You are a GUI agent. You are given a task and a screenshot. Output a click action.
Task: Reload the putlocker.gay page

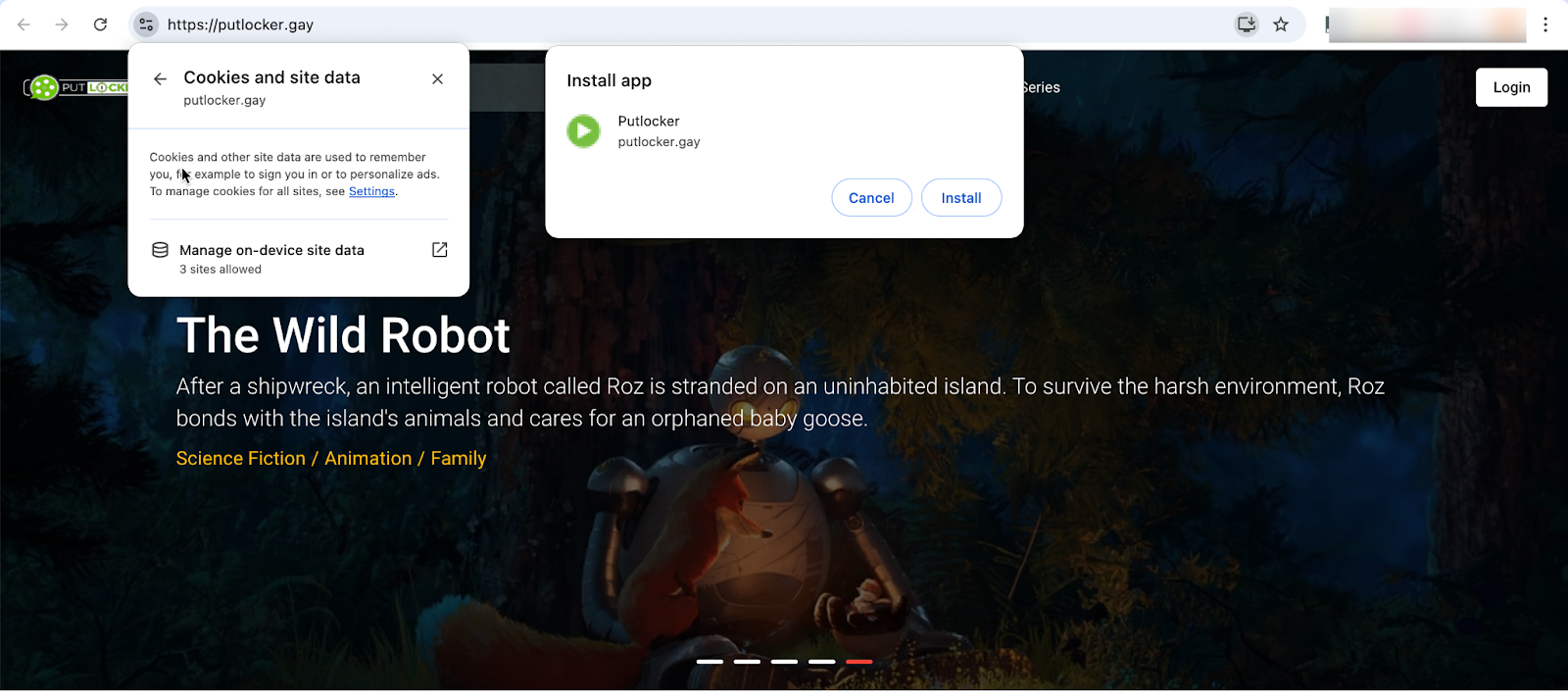tap(100, 25)
